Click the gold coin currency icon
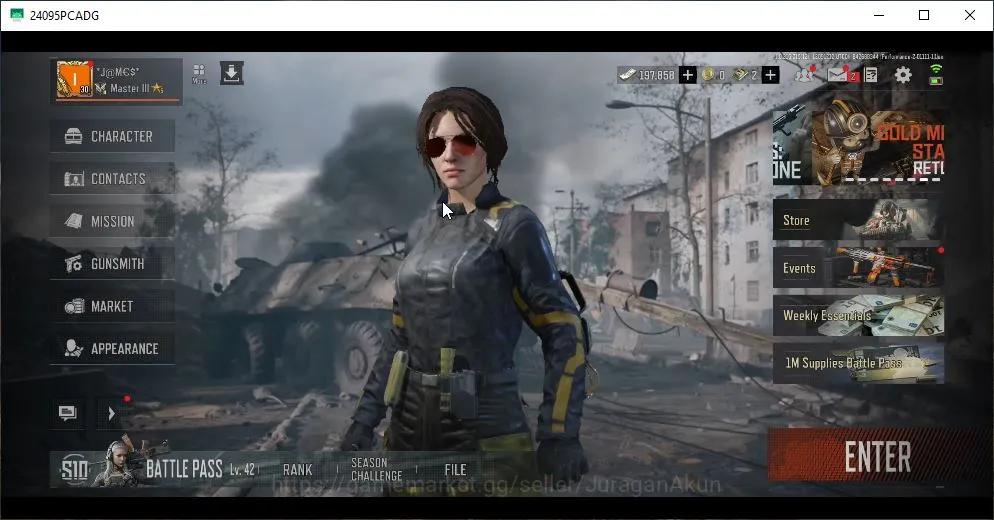The height and width of the screenshot is (520, 994). tap(708, 75)
